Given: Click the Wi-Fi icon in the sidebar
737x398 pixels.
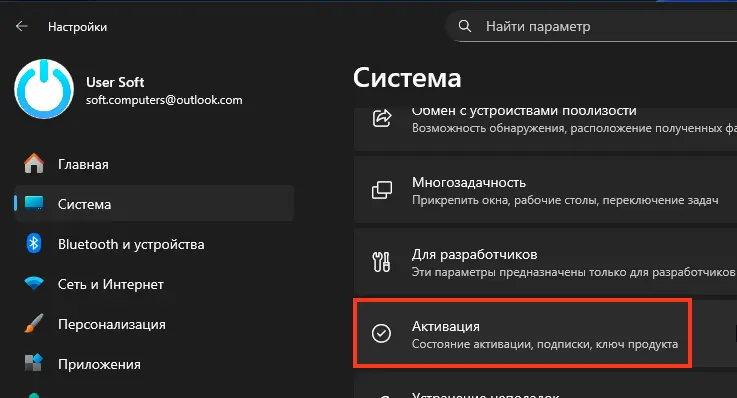Looking at the screenshot, I should 34,283.
